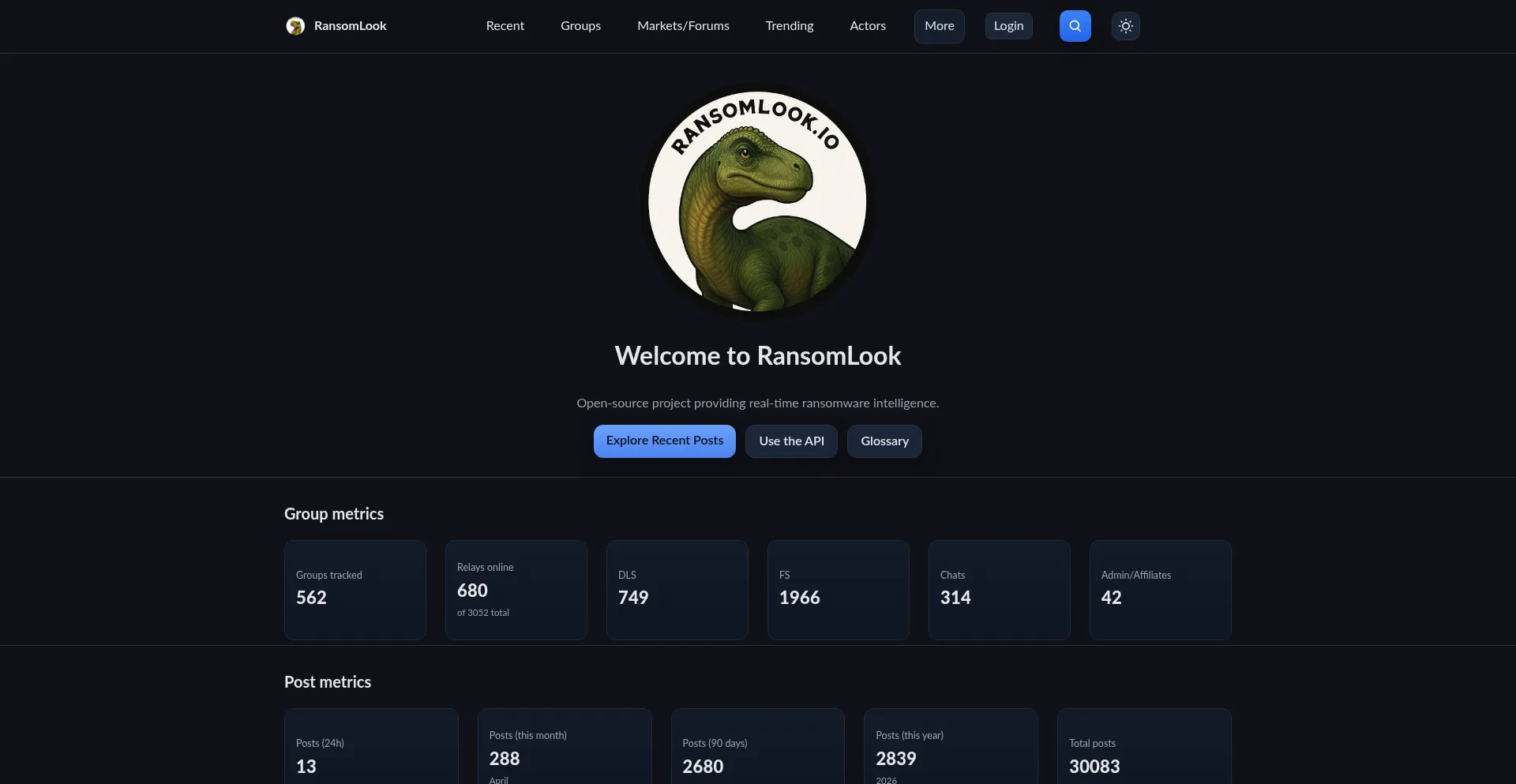This screenshot has width=1516, height=784.
Task: Click the RansomLook dinosaur logo icon in navbar
Action: pos(295,26)
